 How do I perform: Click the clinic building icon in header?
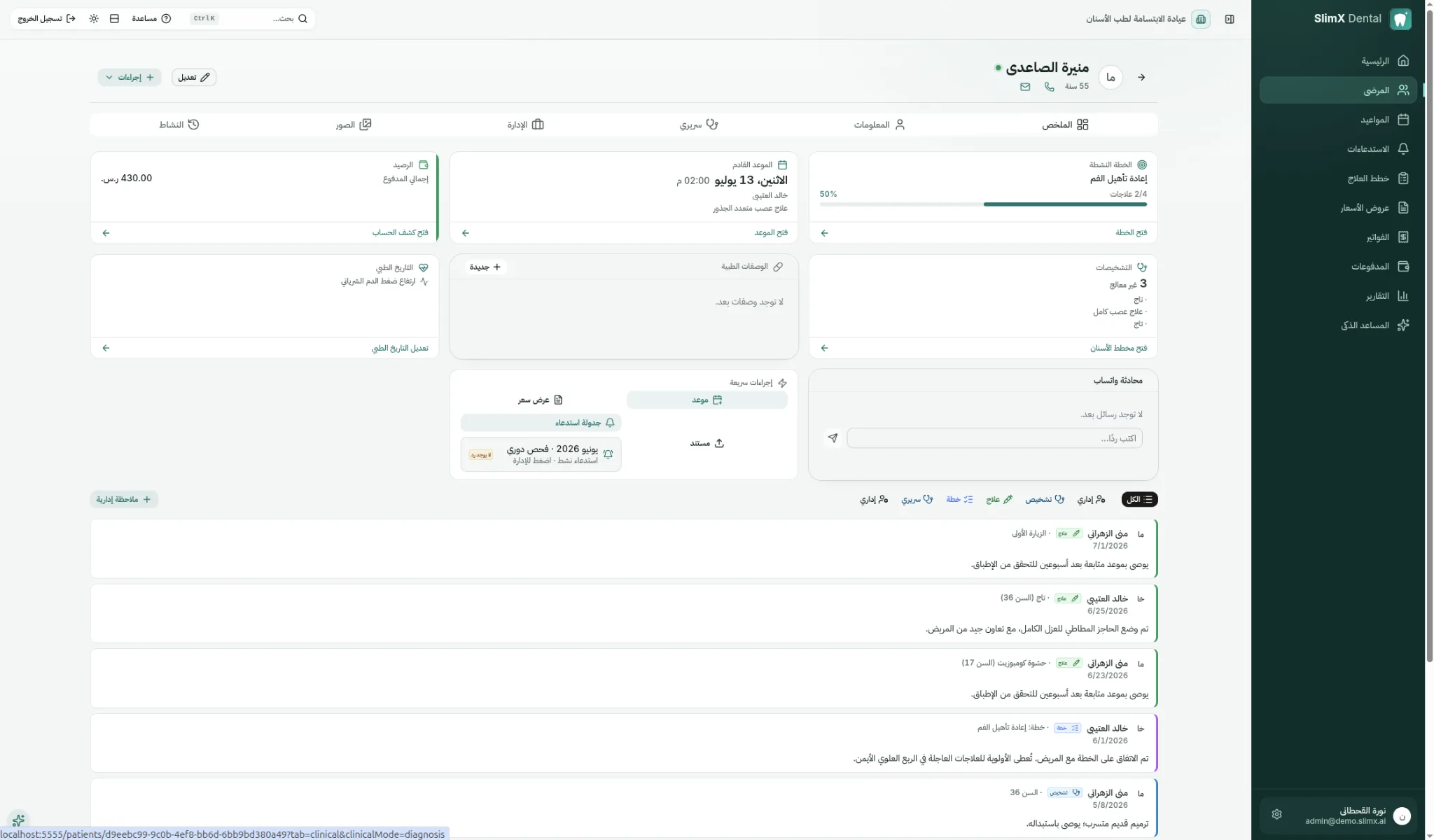pyautogui.click(x=1201, y=19)
